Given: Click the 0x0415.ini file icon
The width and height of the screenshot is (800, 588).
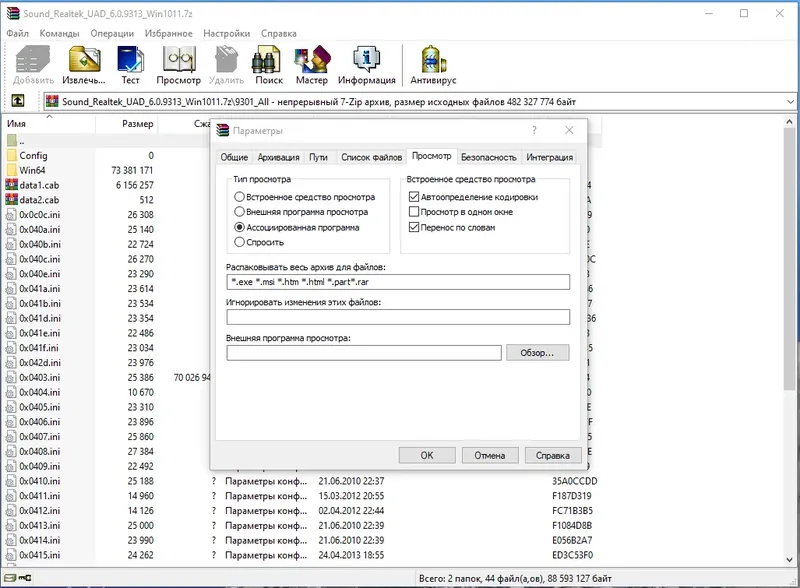Looking at the screenshot, I should [x=11, y=555].
